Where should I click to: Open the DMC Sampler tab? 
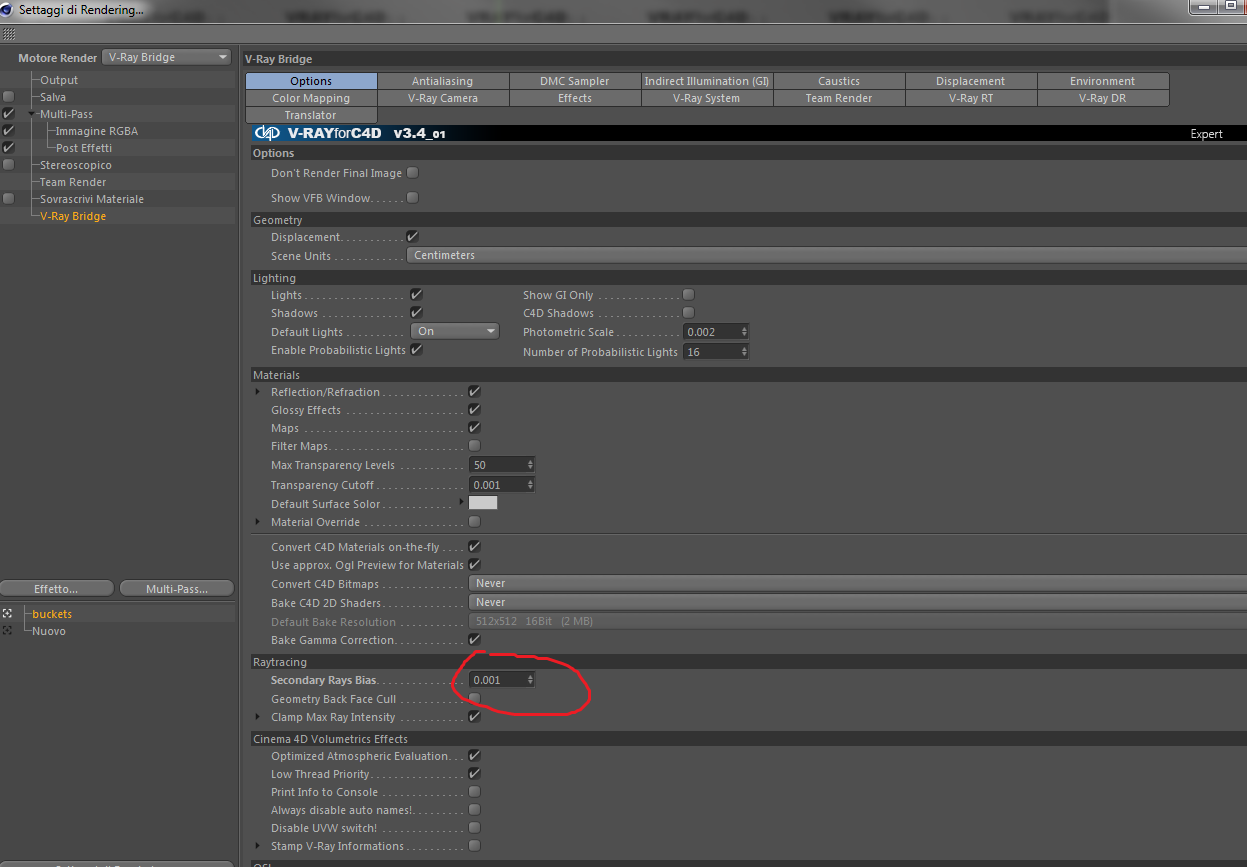[575, 81]
